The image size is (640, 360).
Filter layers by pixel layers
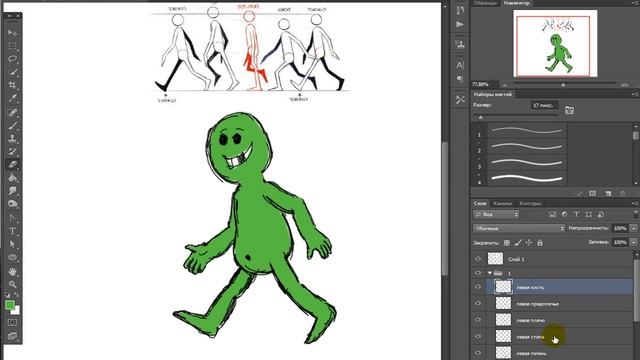(552, 214)
